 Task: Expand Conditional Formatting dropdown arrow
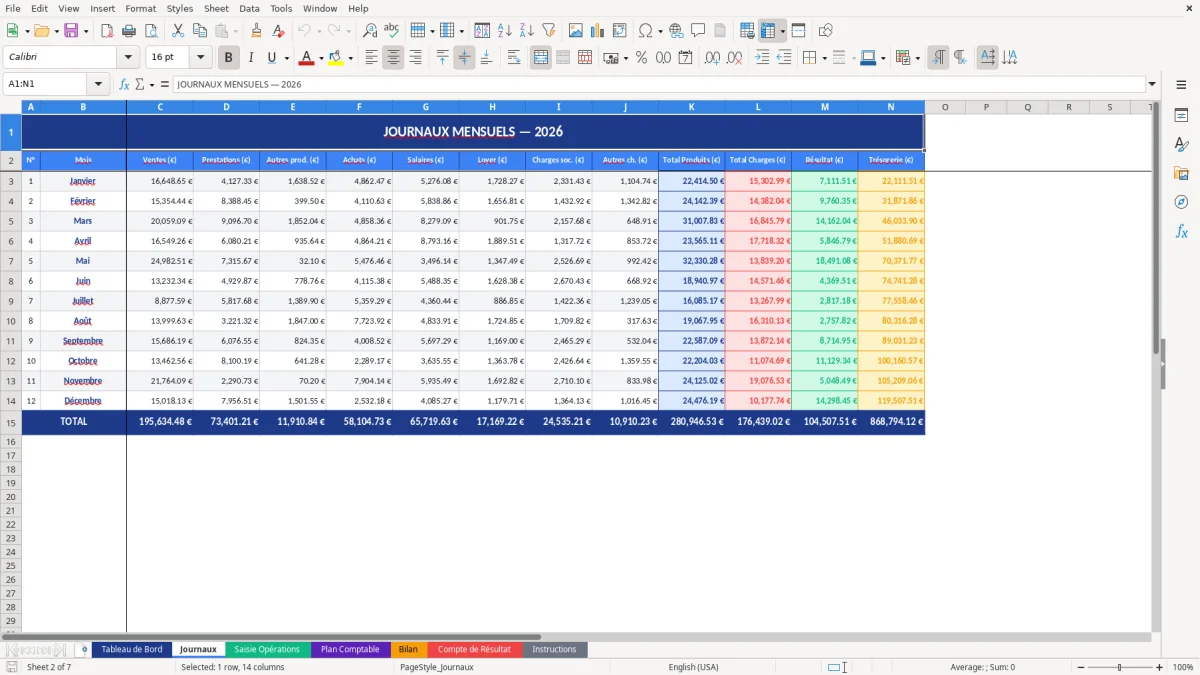[x=917, y=58]
